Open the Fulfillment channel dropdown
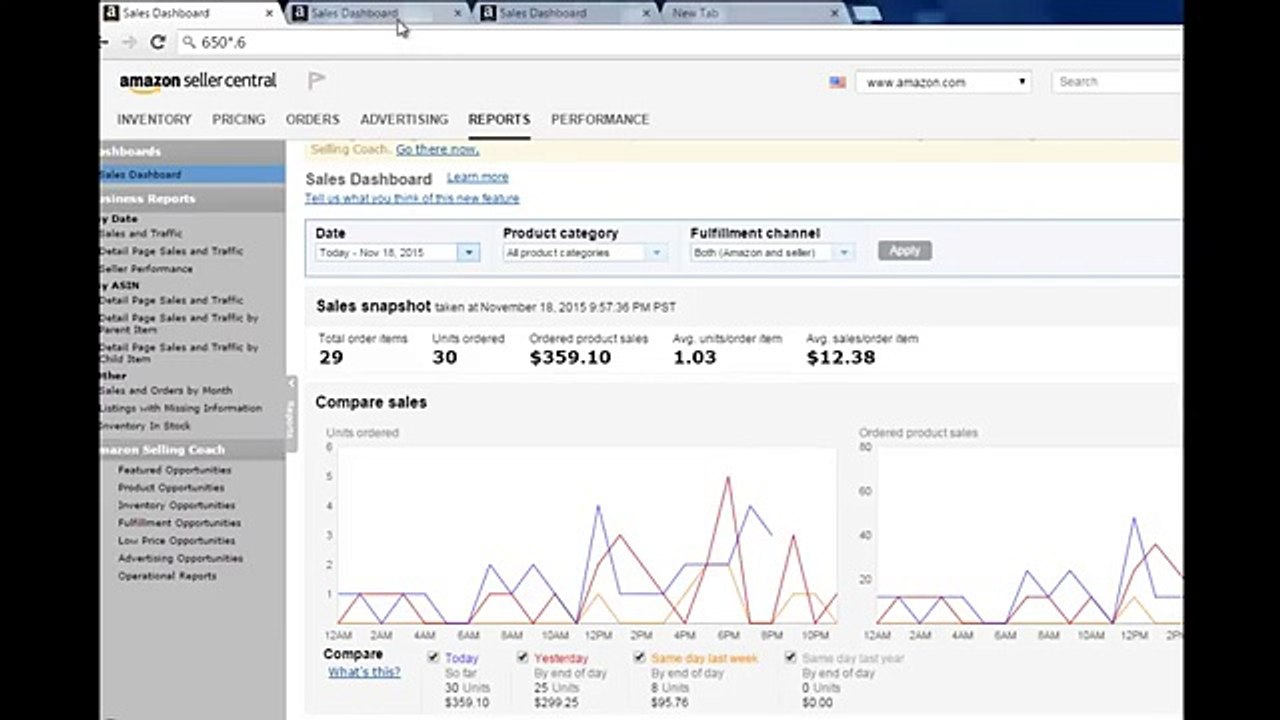The image size is (1280, 720). [x=772, y=253]
